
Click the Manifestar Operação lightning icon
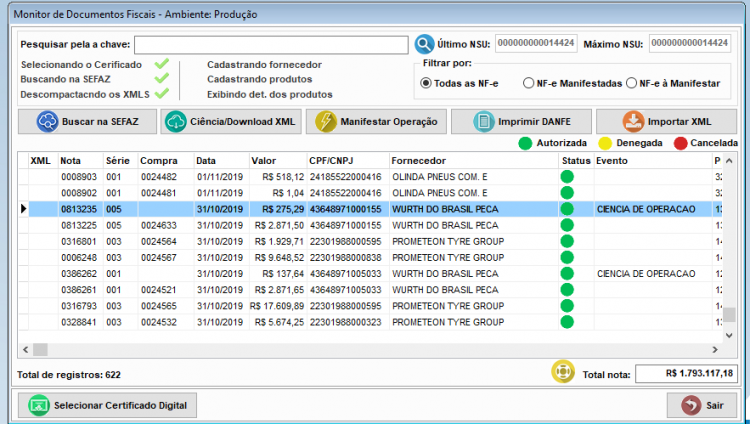325,122
